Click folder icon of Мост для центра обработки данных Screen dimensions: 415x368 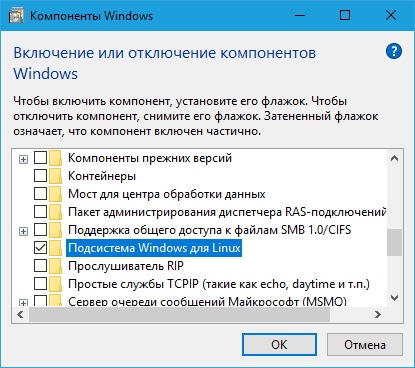(x=55, y=194)
